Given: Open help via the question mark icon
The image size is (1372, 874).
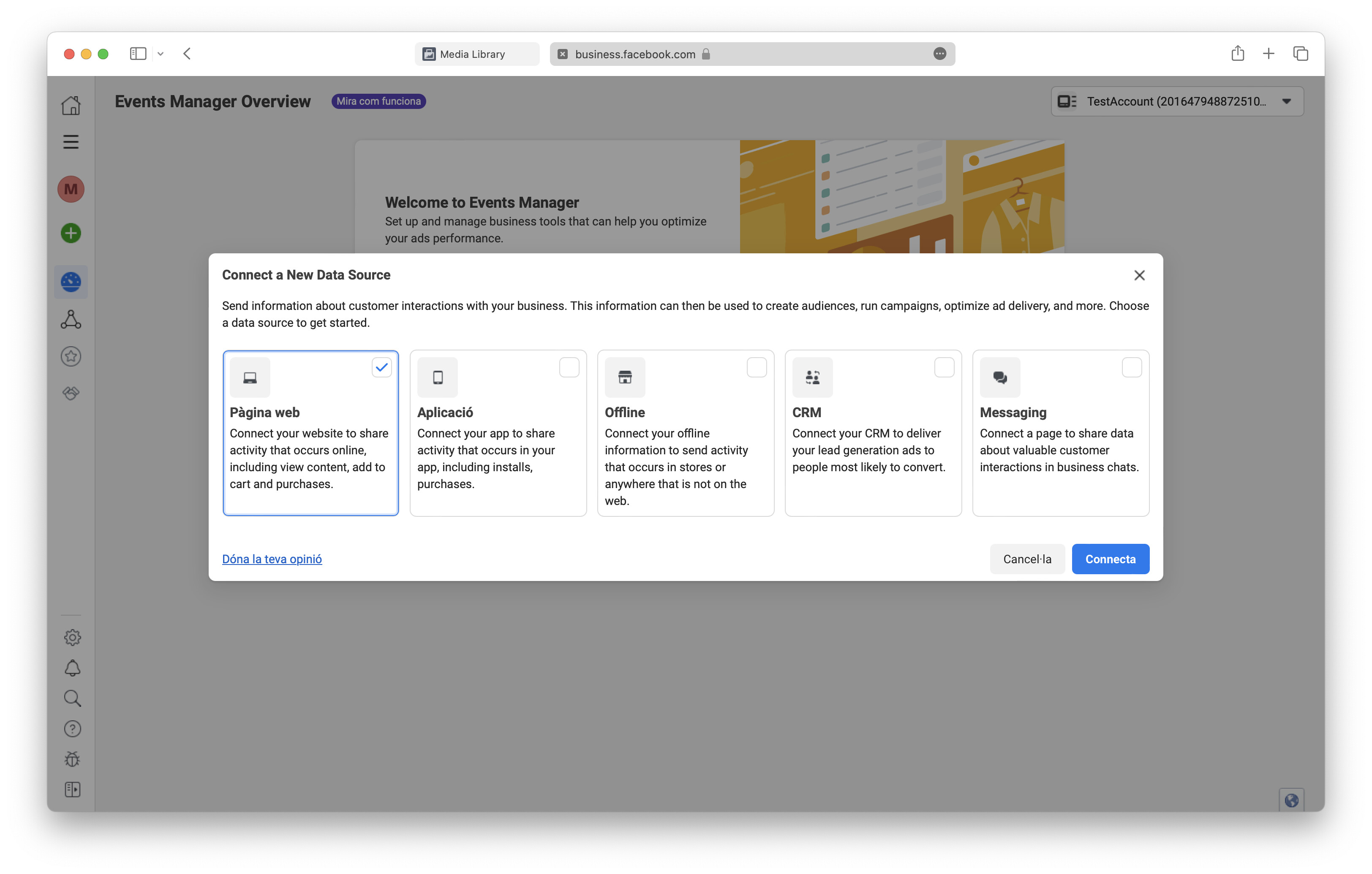Looking at the screenshot, I should tap(72, 728).
